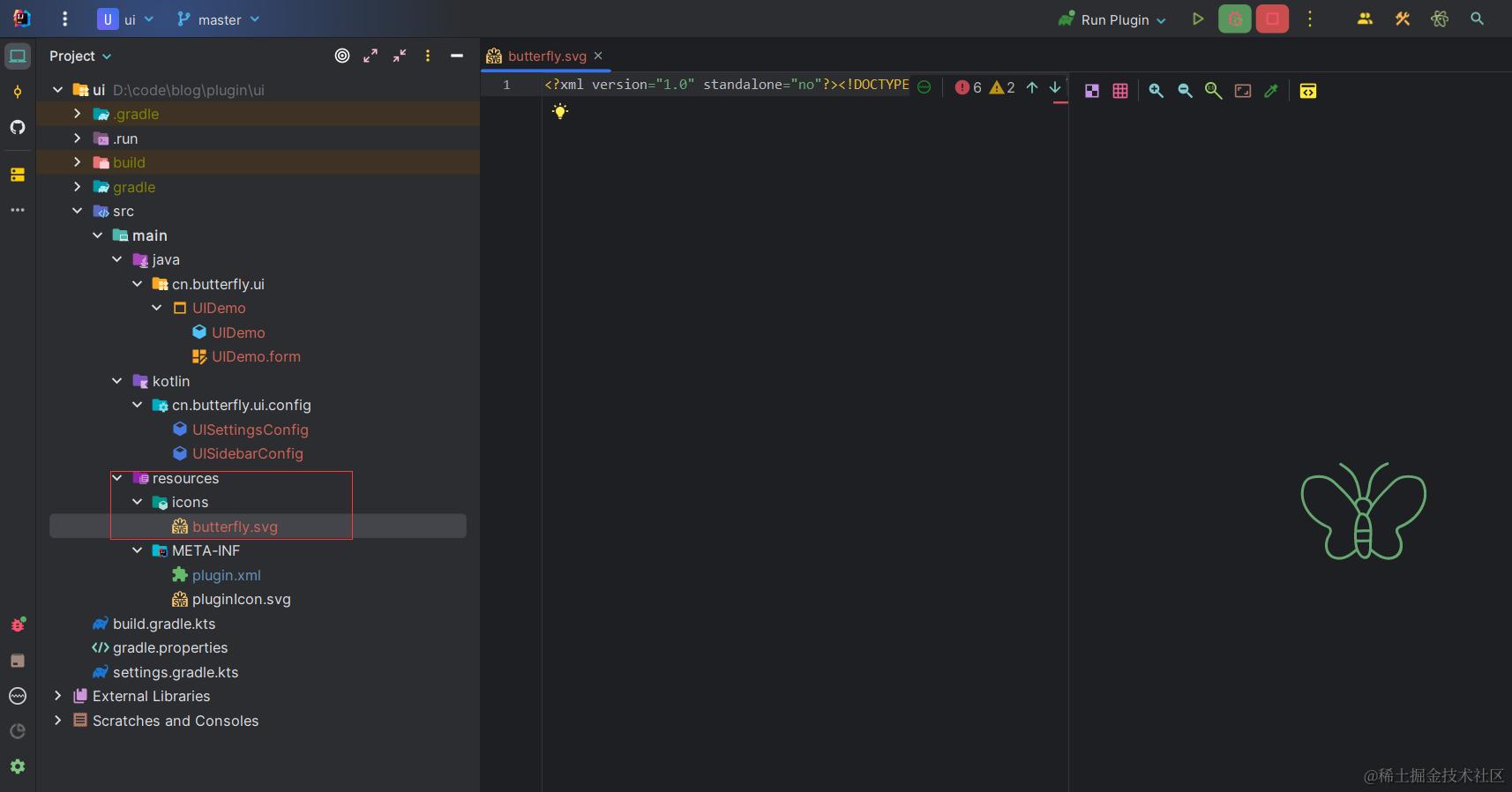Viewport: 1512px width, 792px height.
Task: Zoom in on the SVG preview
Action: [x=1156, y=90]
